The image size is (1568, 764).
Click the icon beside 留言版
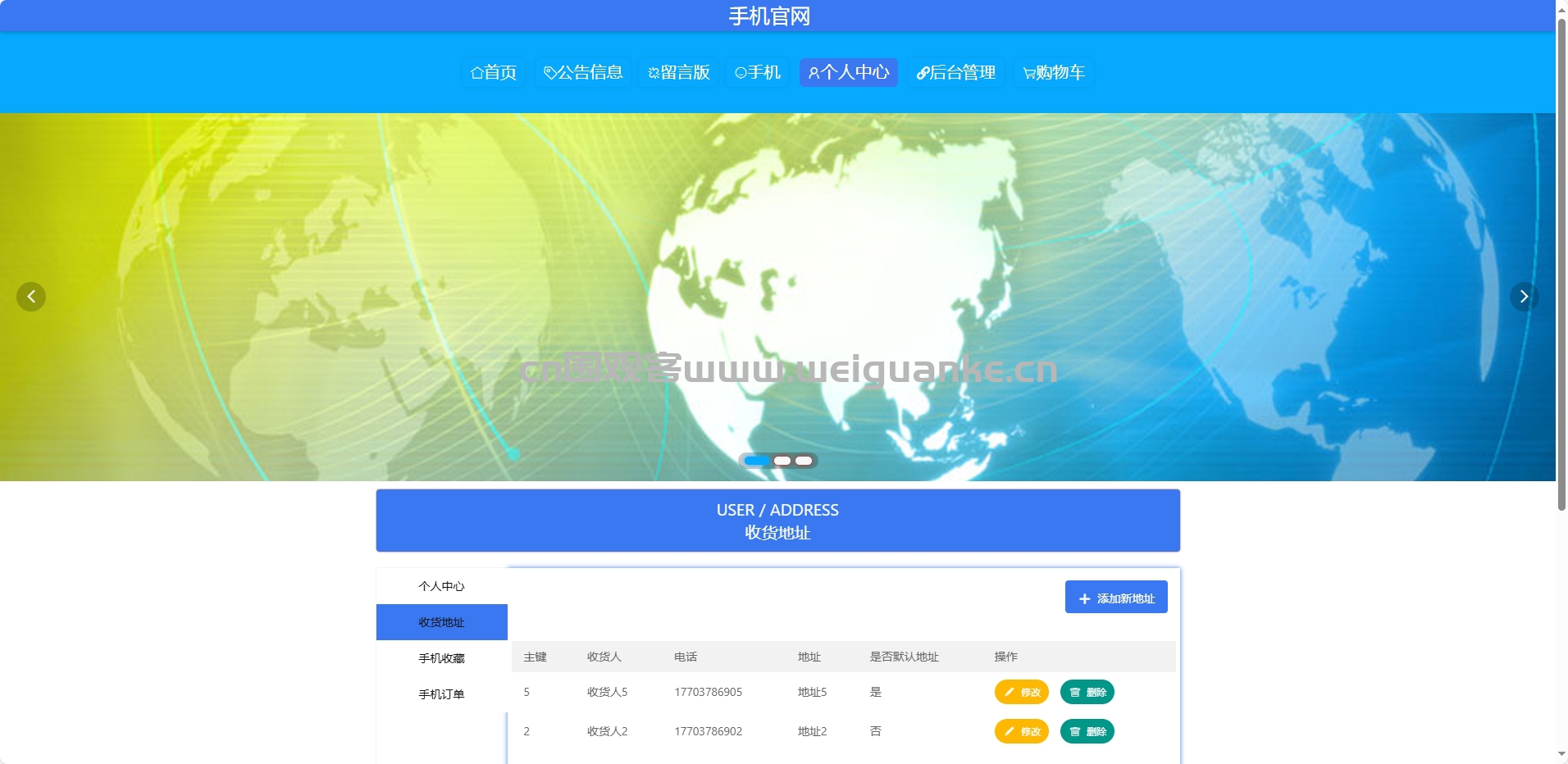pos(654,73)
